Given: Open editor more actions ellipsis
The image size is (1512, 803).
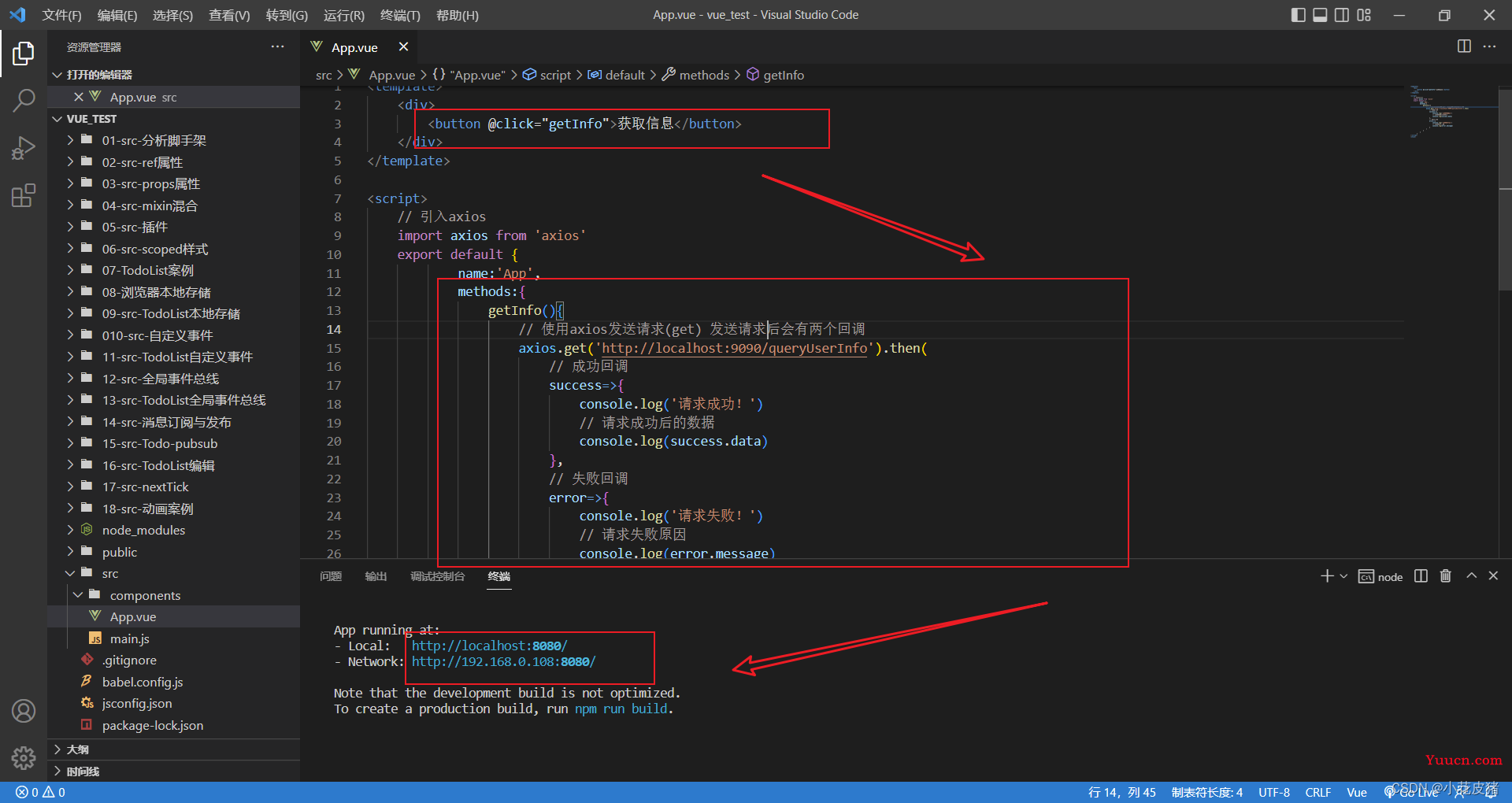Looking at the screenshot, I should [1489, 46].
